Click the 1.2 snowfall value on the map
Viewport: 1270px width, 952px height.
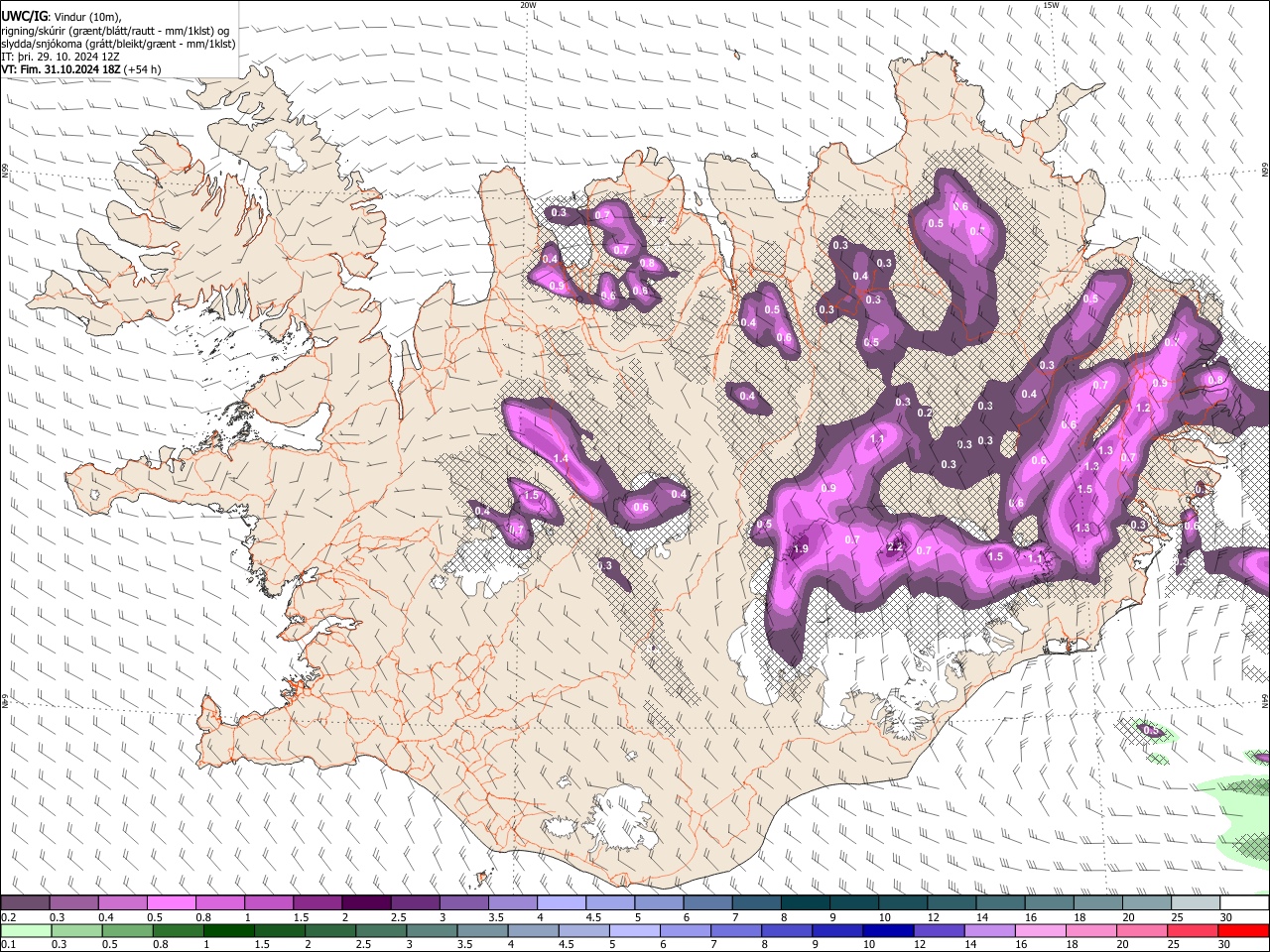1143,408
